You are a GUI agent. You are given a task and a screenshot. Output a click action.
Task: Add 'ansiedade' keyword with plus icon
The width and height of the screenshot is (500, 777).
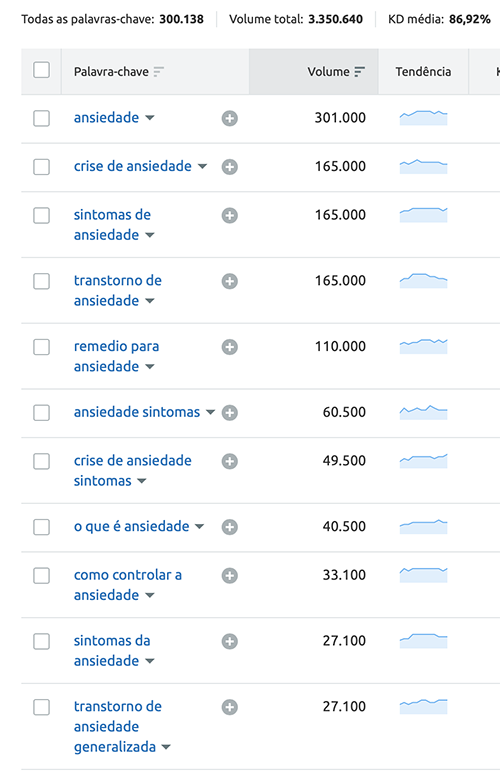point(229,118)
